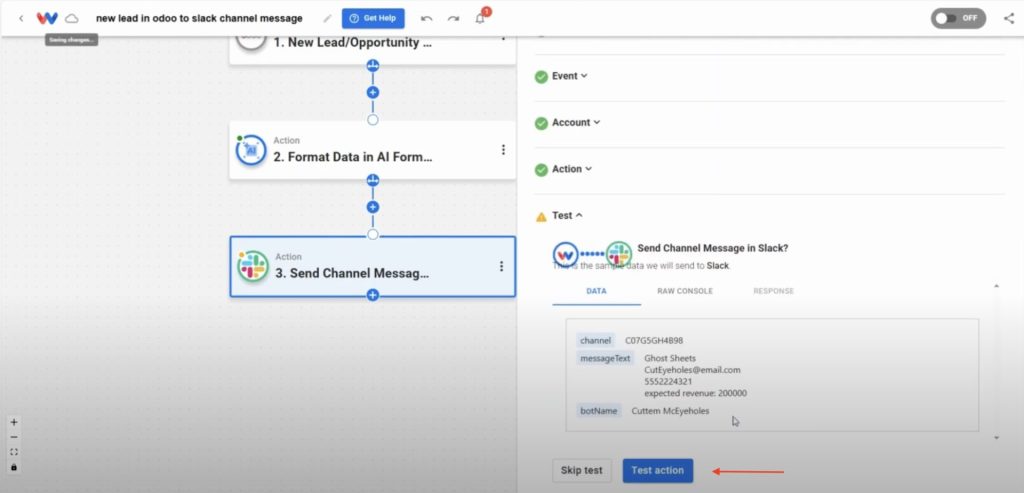1024x493 pixels.
Task: Click the channel field label
Action: pyautogui.click(x=596, y=340)
